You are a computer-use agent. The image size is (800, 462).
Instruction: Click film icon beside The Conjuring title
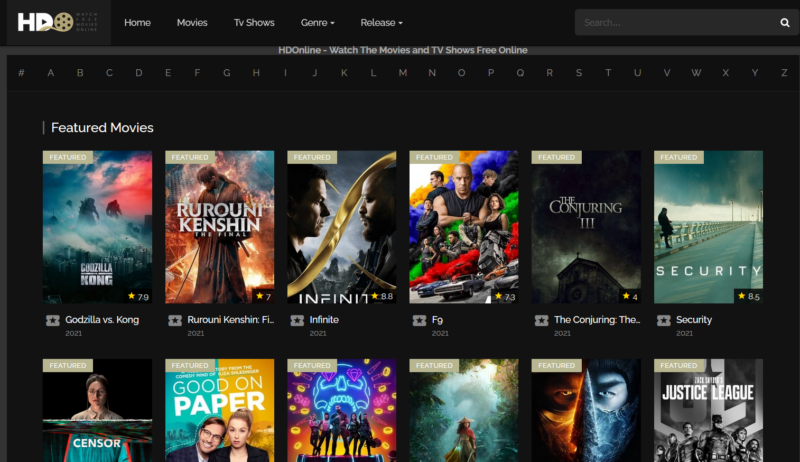pyautogui.click(x=541, y=320)
